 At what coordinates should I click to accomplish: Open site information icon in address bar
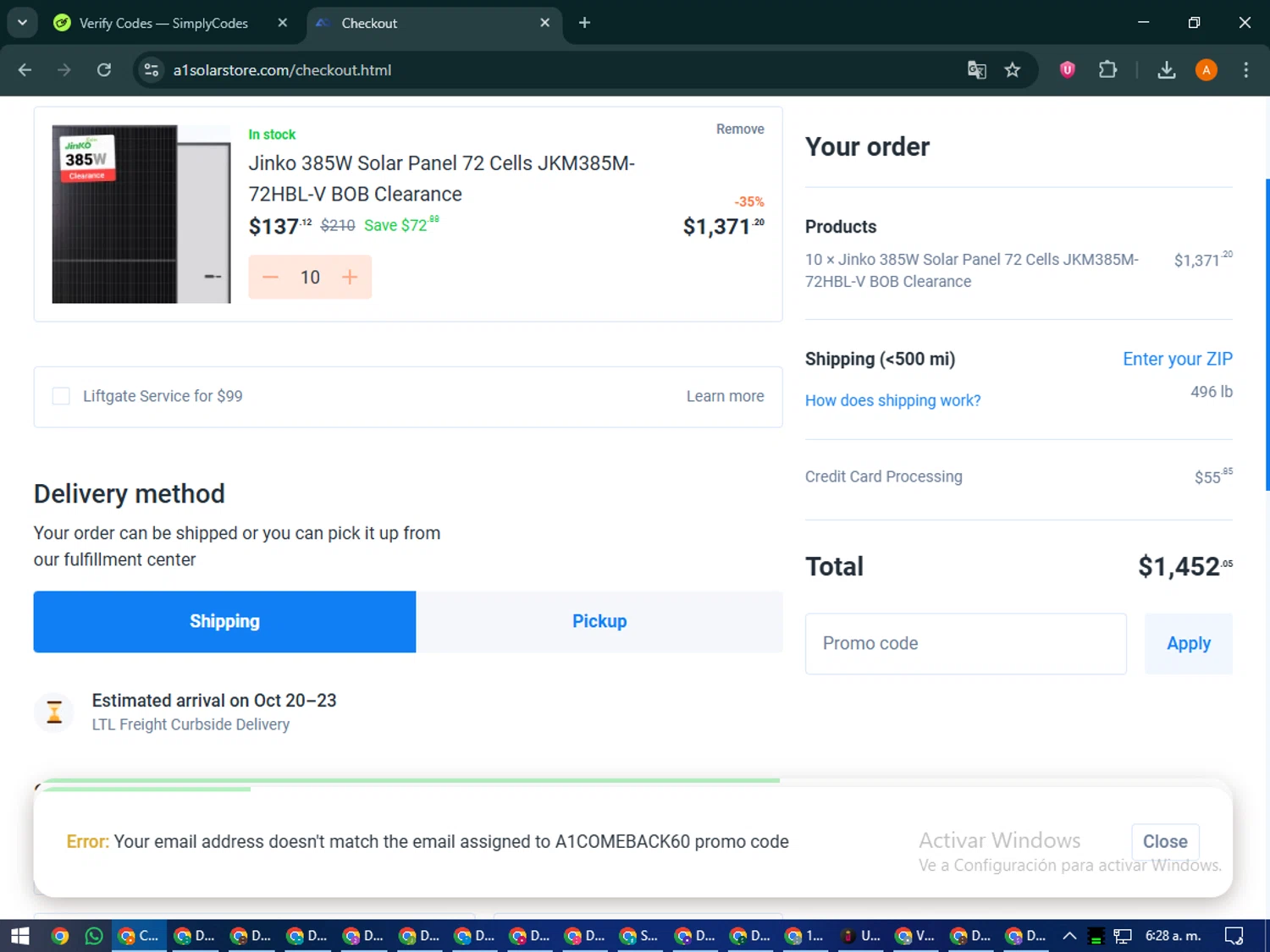point(152,70)
